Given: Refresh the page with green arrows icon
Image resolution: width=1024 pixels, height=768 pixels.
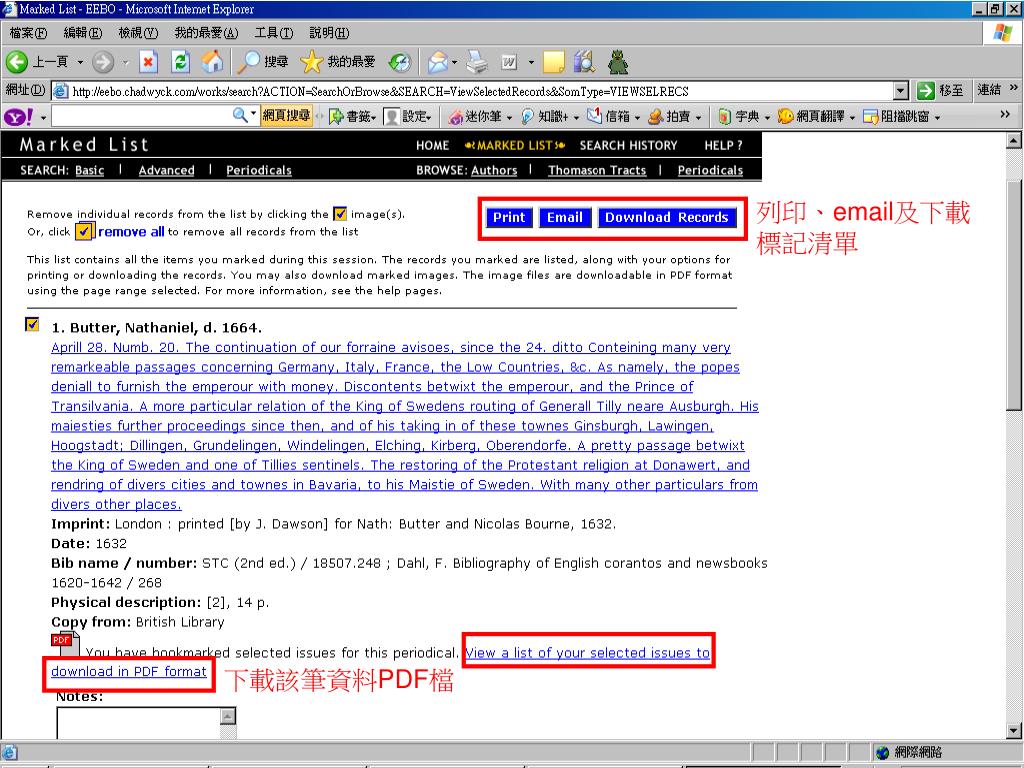Looking at the screenshot, I should [180, 62].
